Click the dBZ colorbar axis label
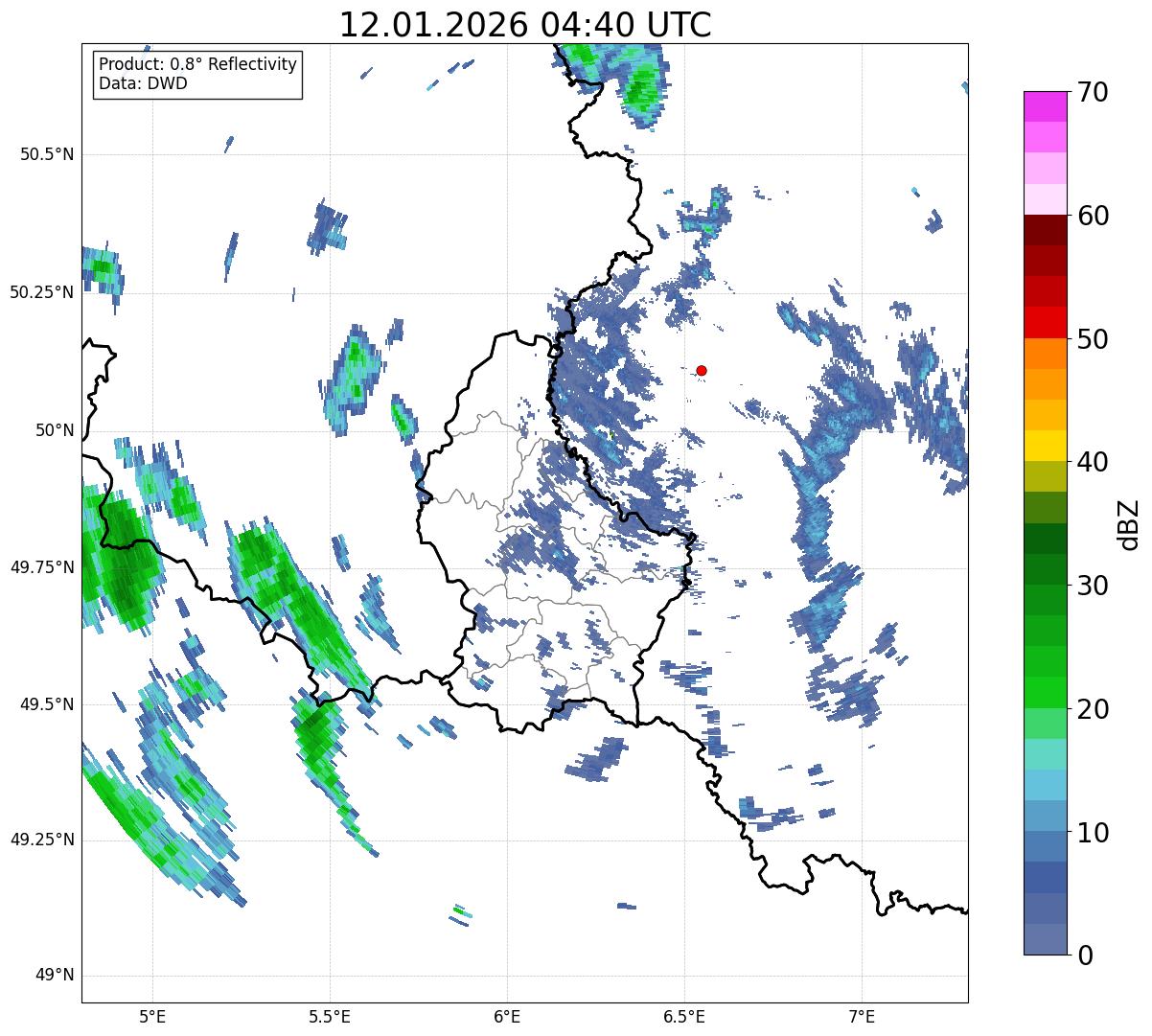This screenshot has width=1152, height=1036. (x=1128, y=524)
